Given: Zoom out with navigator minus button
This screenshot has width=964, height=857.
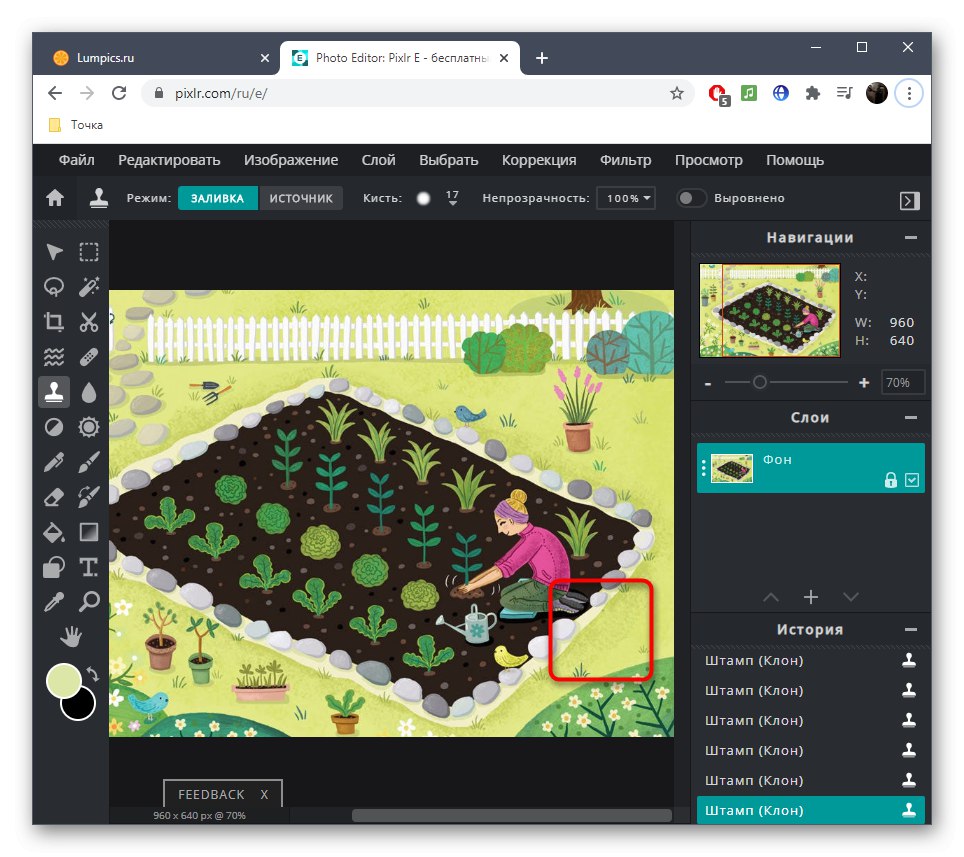Looking at the screenshot, I should [x=708, y=384].
